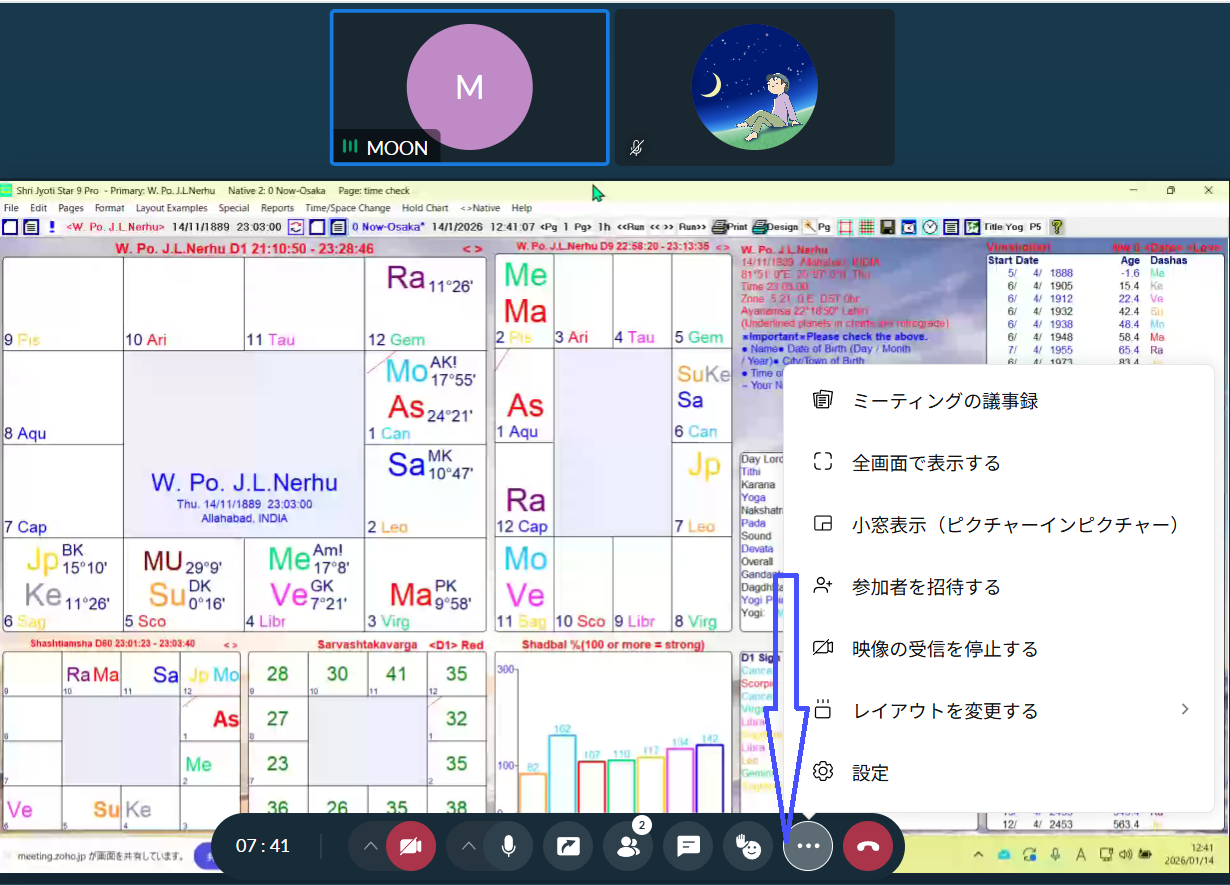Click the three-dot more options button
The height and width of the screenshot is (885, 1230).
pos(808,846)
